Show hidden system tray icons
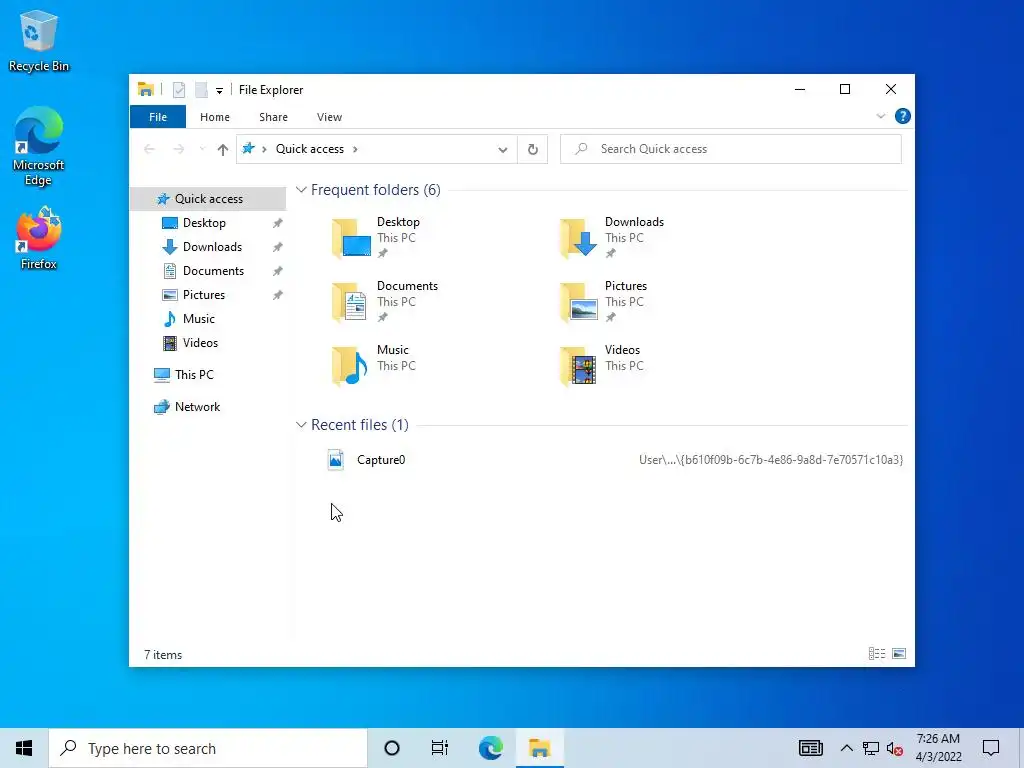The image size is (1024, 768). point(846,748)
